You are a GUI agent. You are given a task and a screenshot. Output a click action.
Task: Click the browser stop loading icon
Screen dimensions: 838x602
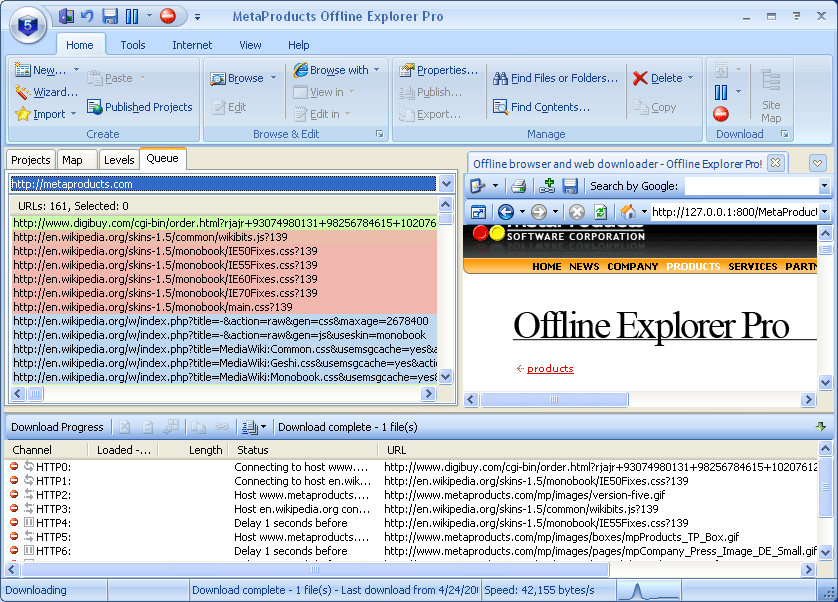pos(577,212)
